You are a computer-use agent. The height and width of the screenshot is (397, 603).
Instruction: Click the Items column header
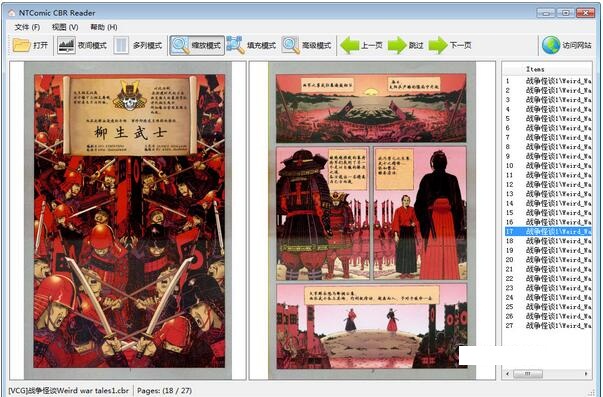535,69
